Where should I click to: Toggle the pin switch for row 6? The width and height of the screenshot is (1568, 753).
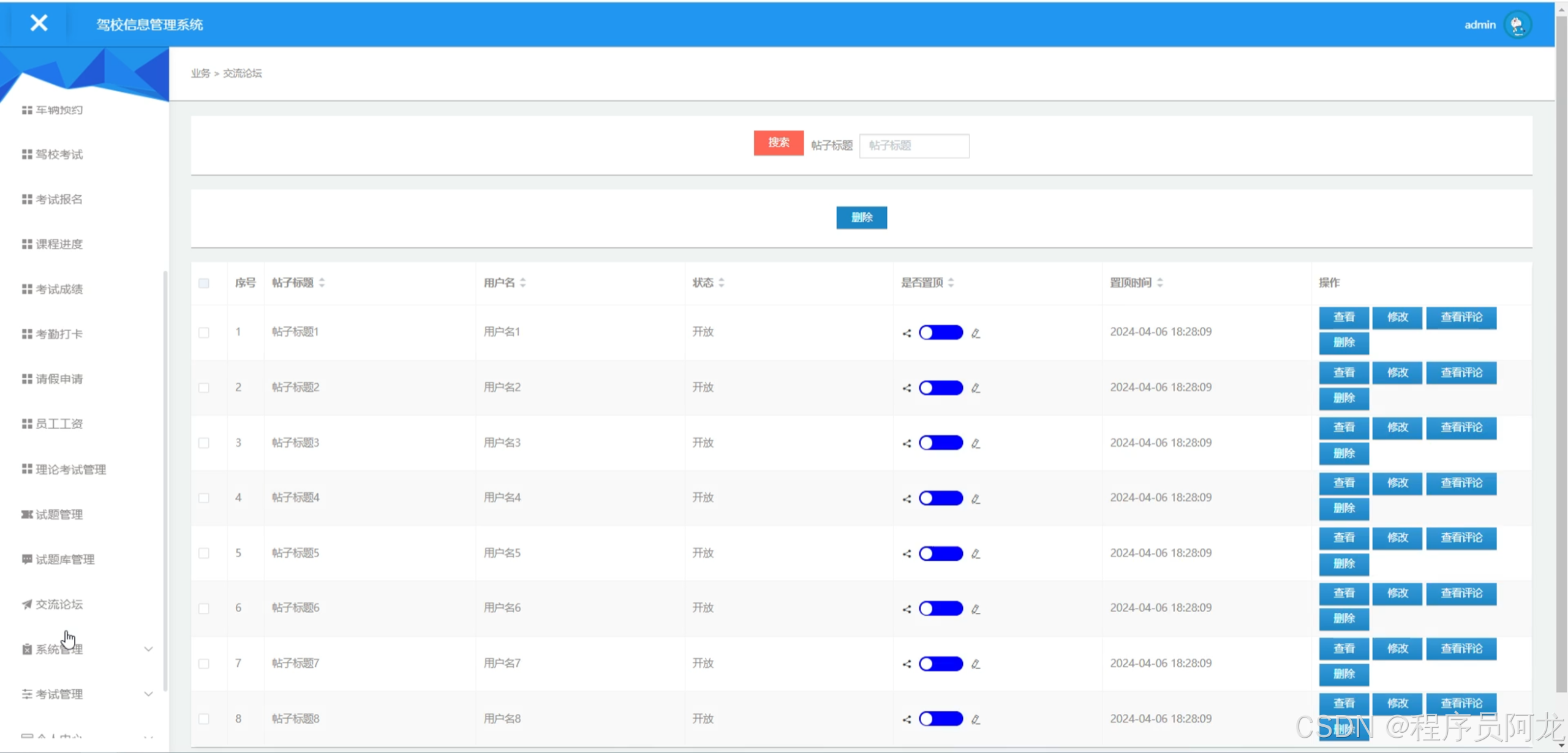(941, 609)
